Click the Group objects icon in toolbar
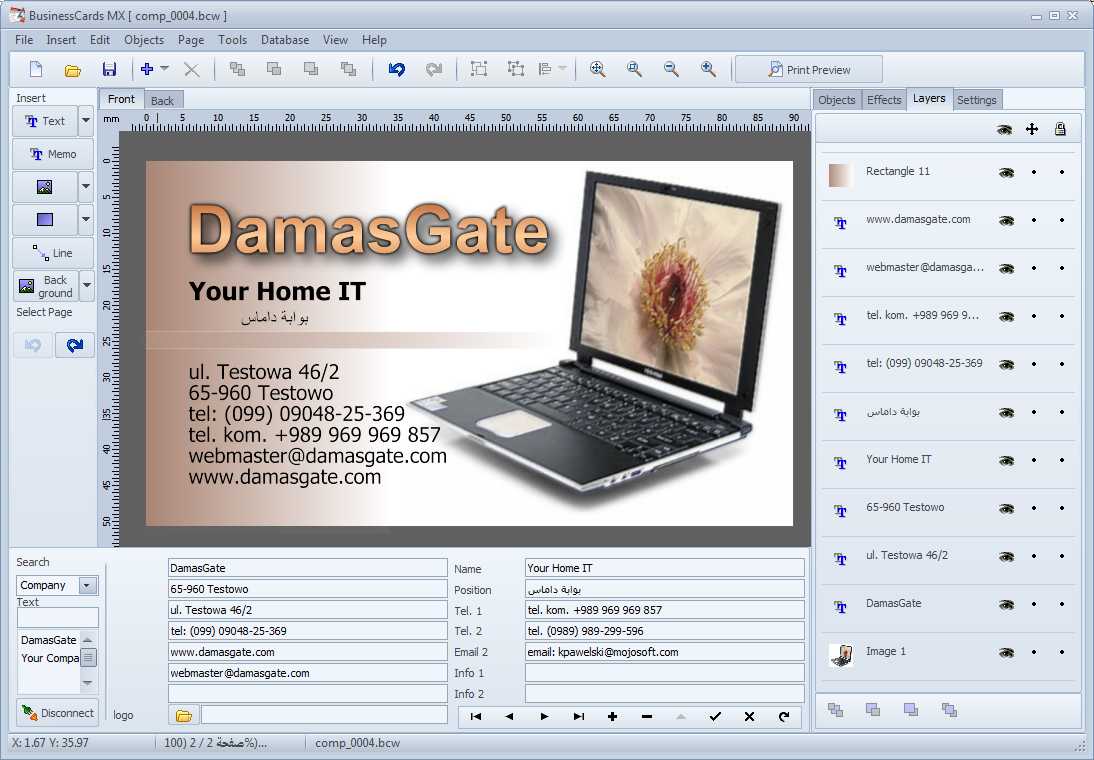The image size is (1094, 760). pos(479,68)
